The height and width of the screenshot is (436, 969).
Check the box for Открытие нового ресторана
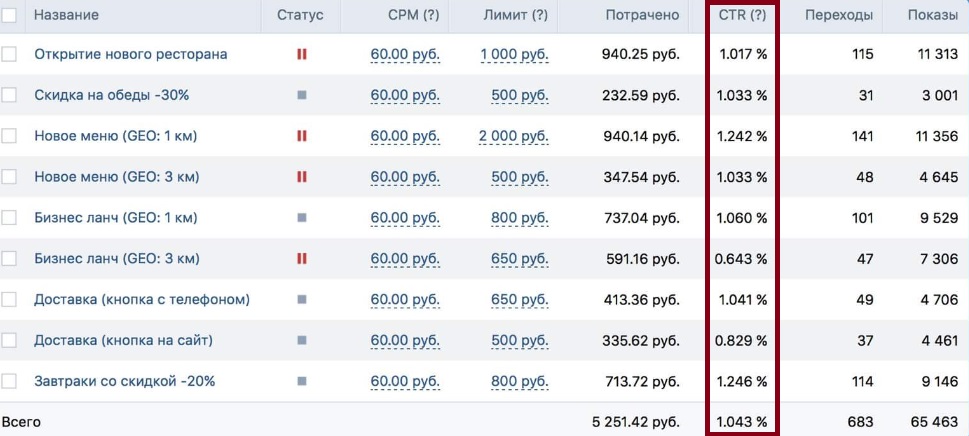[9, 54]
